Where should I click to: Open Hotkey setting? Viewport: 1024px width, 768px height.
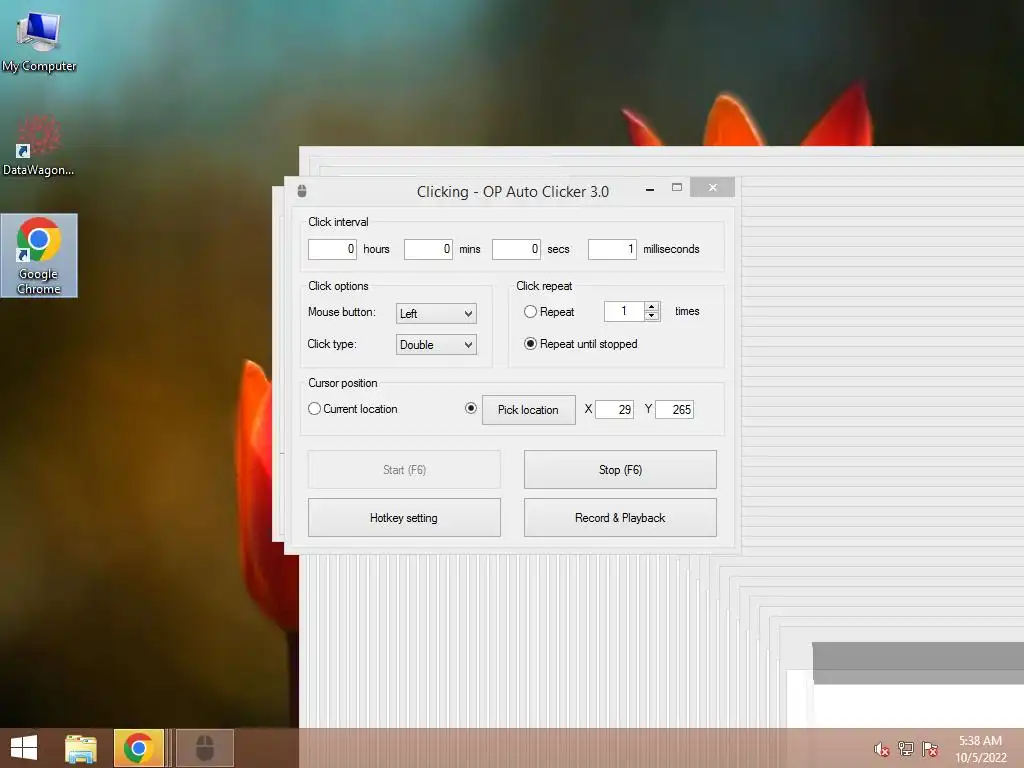404,518
